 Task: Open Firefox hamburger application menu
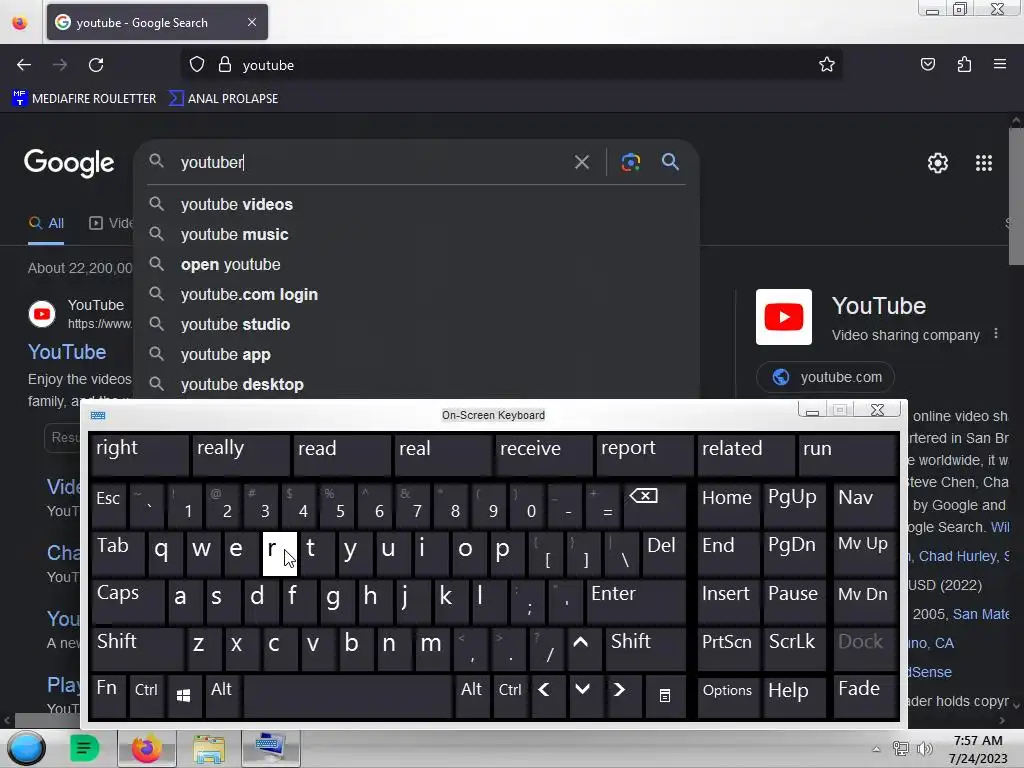(x=999, y=64)
